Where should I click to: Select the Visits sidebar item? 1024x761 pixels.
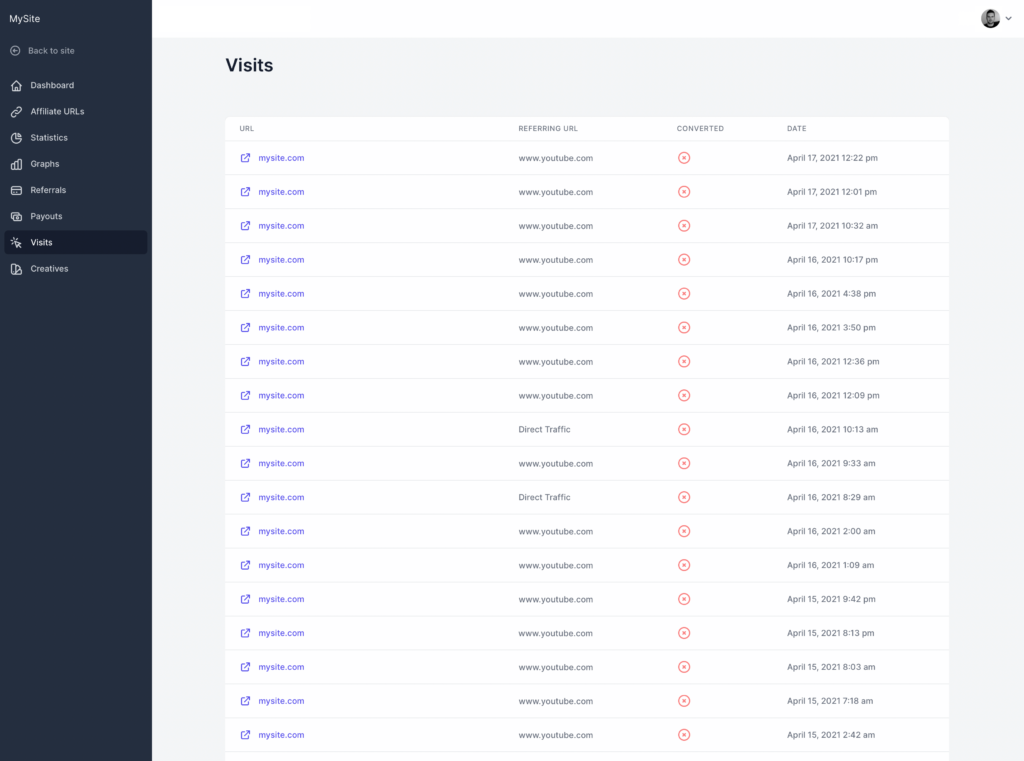pos(76,242)
